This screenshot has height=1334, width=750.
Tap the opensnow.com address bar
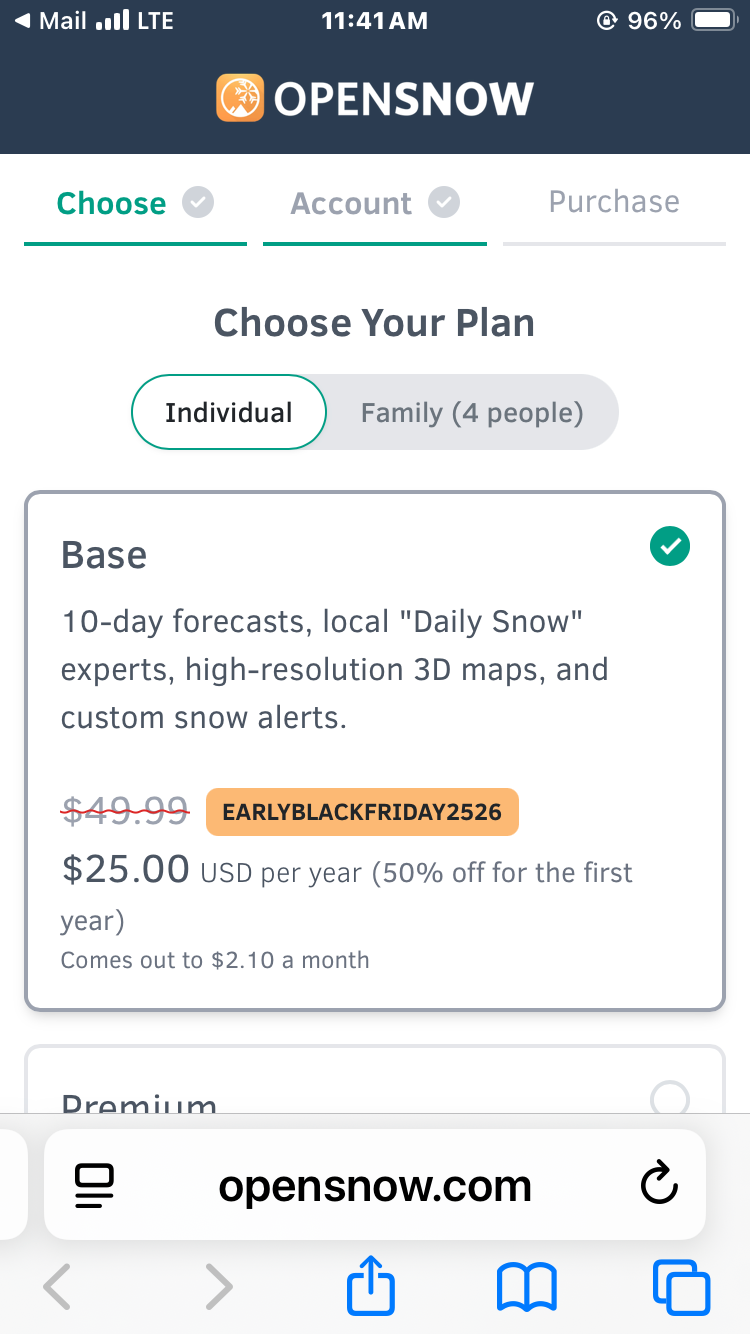(x=375, y=1186)
